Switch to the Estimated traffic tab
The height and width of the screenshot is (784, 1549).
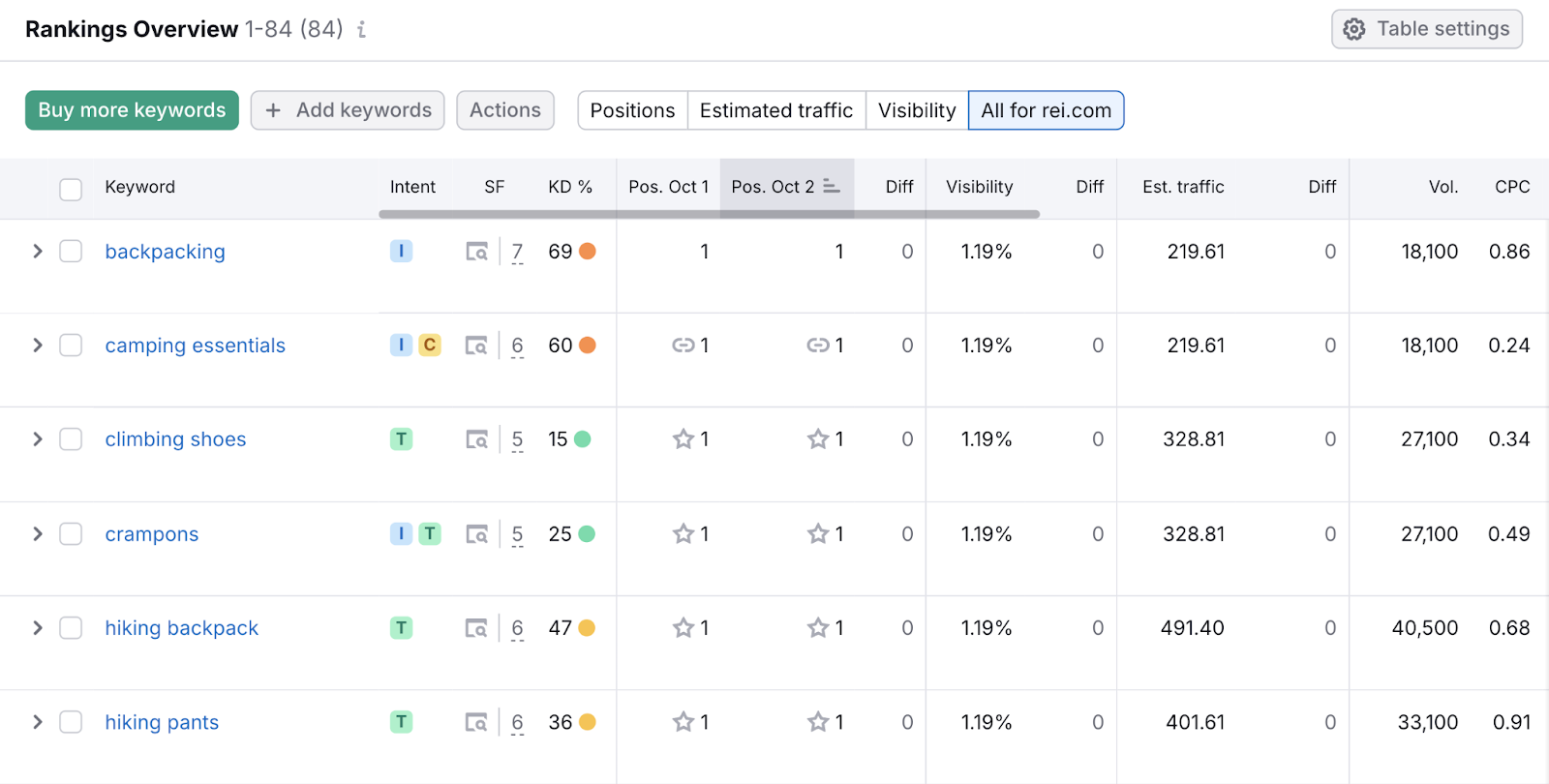(x=775, y=110)
